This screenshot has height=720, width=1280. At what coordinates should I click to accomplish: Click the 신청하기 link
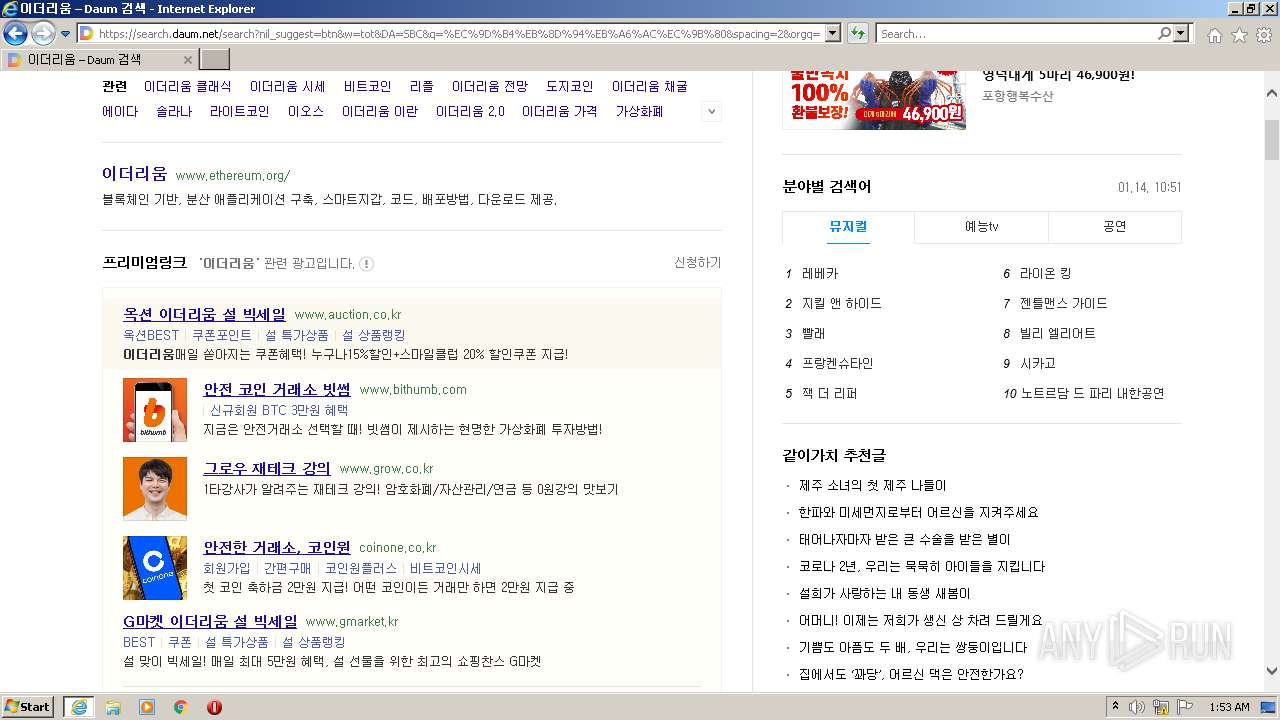pyautogui.click(x=697, y=262)
